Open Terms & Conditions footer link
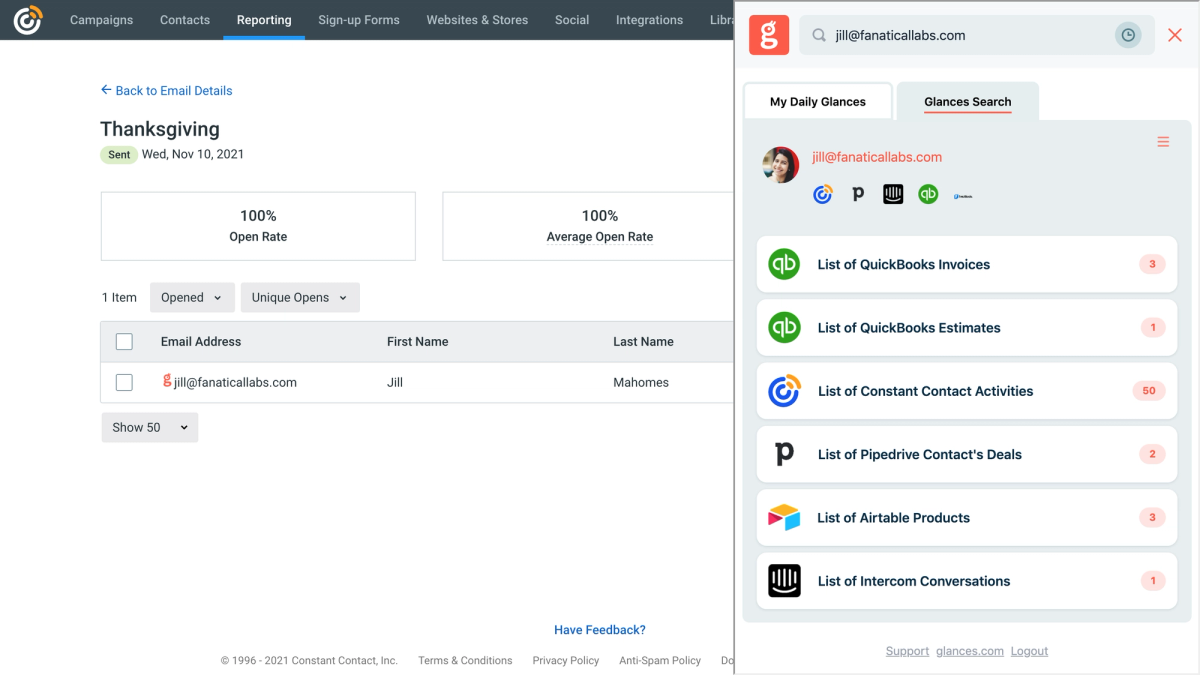 pyautogui.click(x=465, y=660)
